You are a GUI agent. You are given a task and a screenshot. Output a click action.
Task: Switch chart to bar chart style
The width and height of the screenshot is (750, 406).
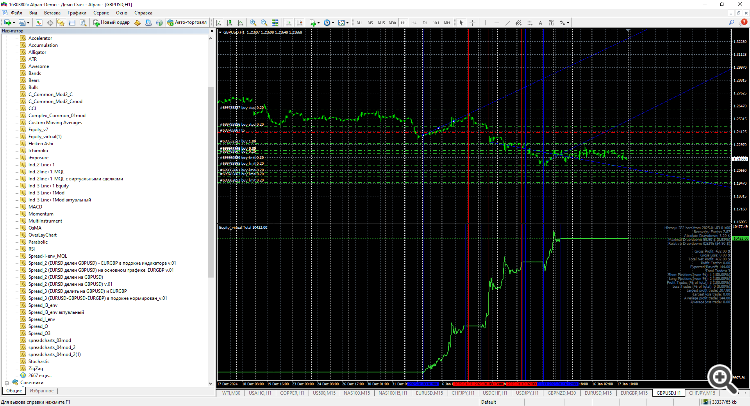tap(219, 22)
